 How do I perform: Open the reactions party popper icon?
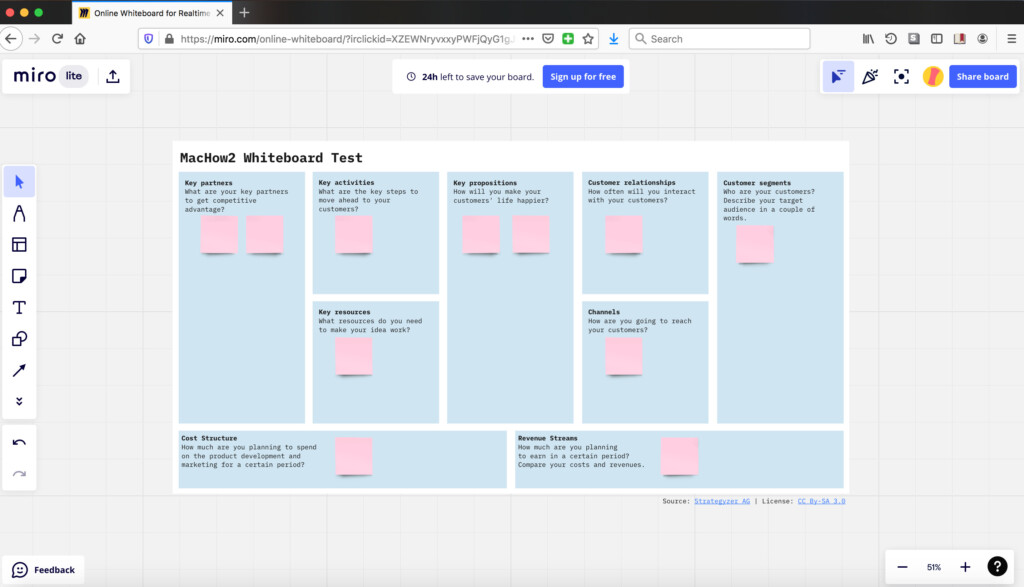870,76
